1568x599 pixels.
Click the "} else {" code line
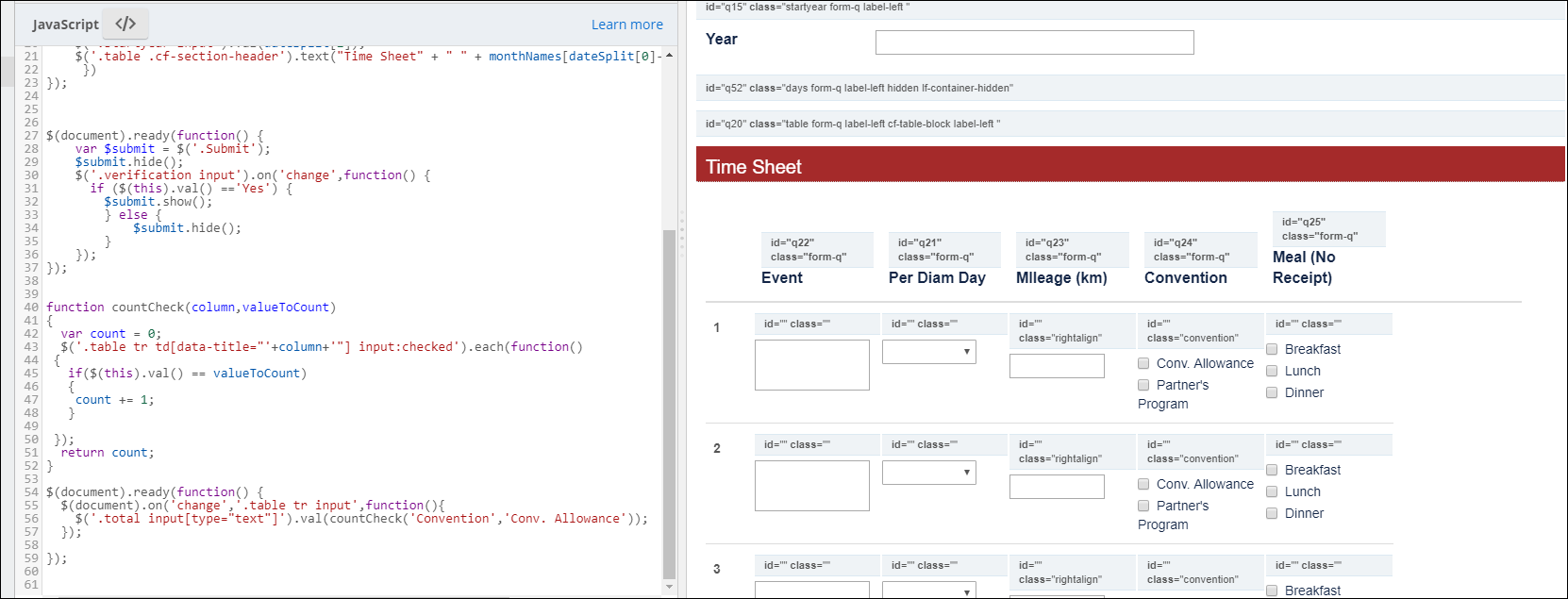(133, 215)
